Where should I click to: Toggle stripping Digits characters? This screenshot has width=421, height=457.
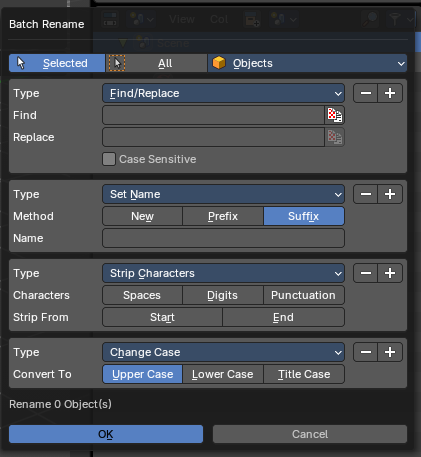coord(223,295)
